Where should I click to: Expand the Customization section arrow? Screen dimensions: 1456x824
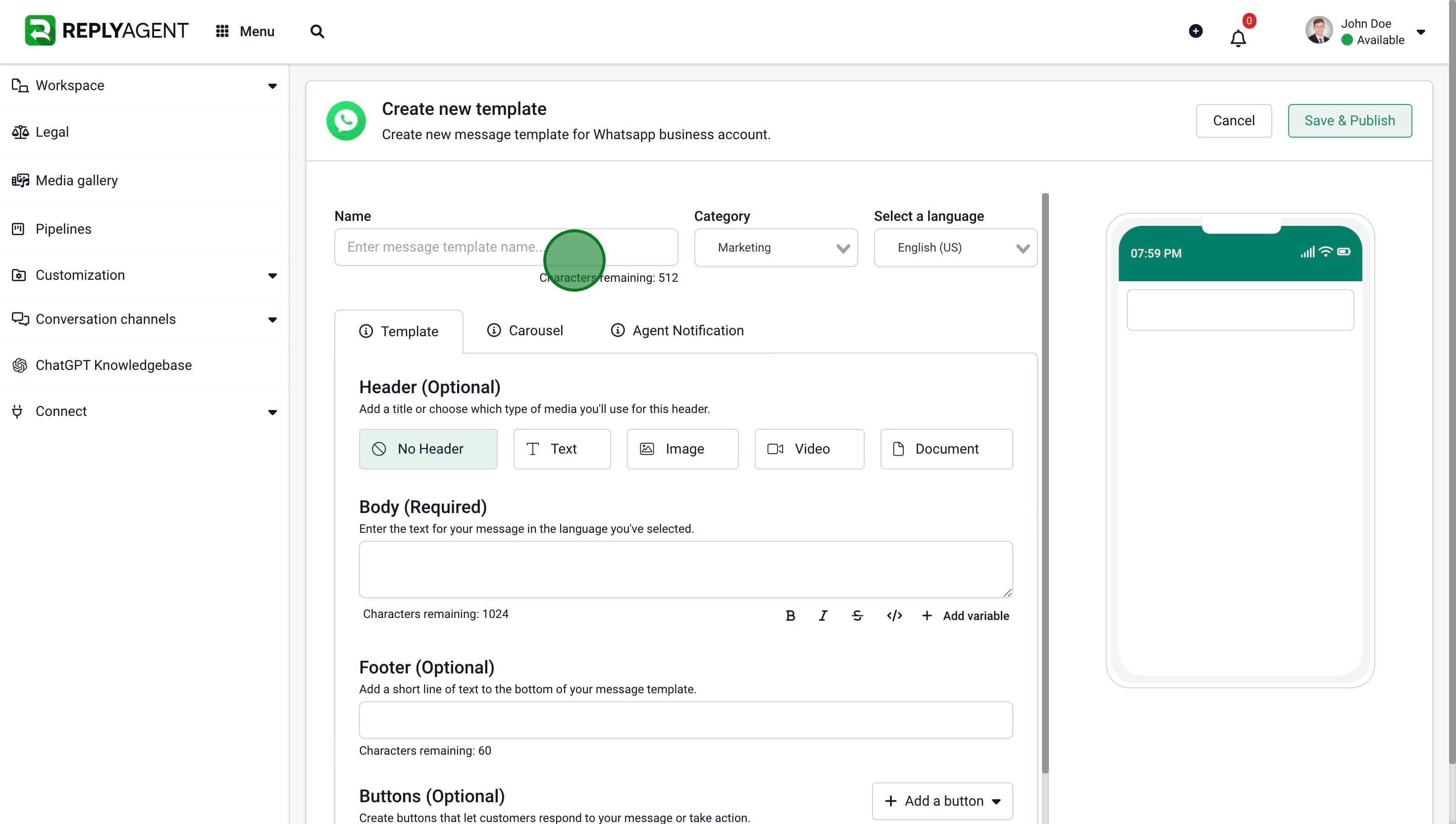point(272,276)
